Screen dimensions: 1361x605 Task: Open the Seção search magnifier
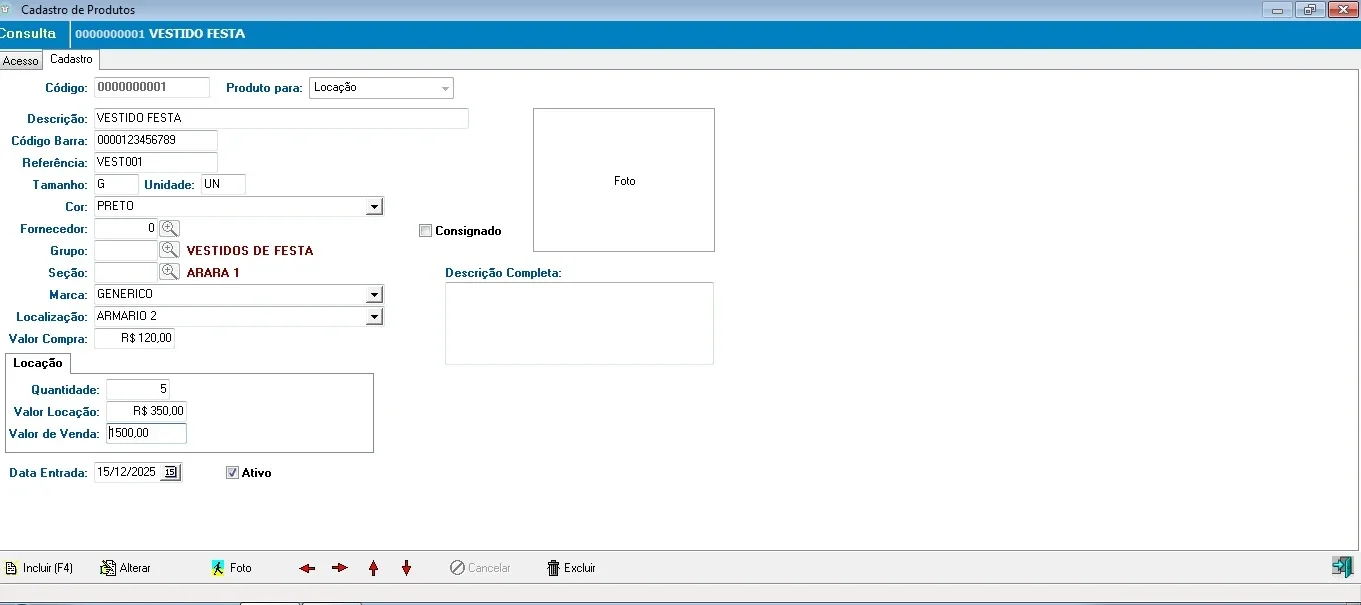tap(170, 272)
